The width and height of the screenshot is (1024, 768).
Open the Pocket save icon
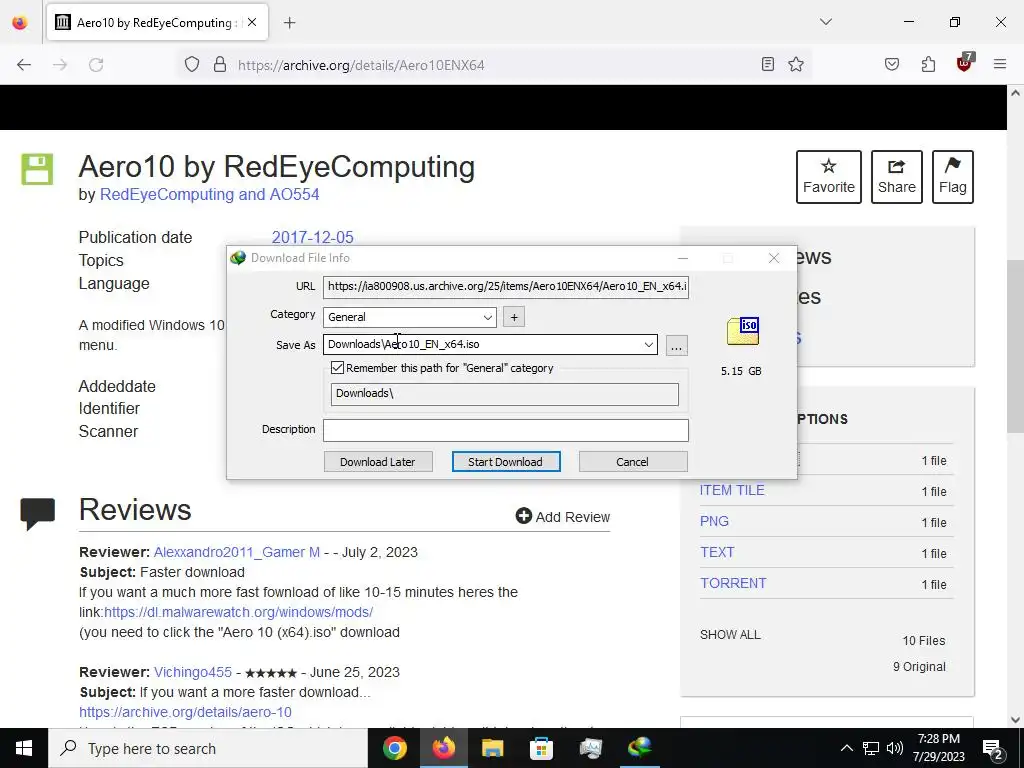pos(892,64)
